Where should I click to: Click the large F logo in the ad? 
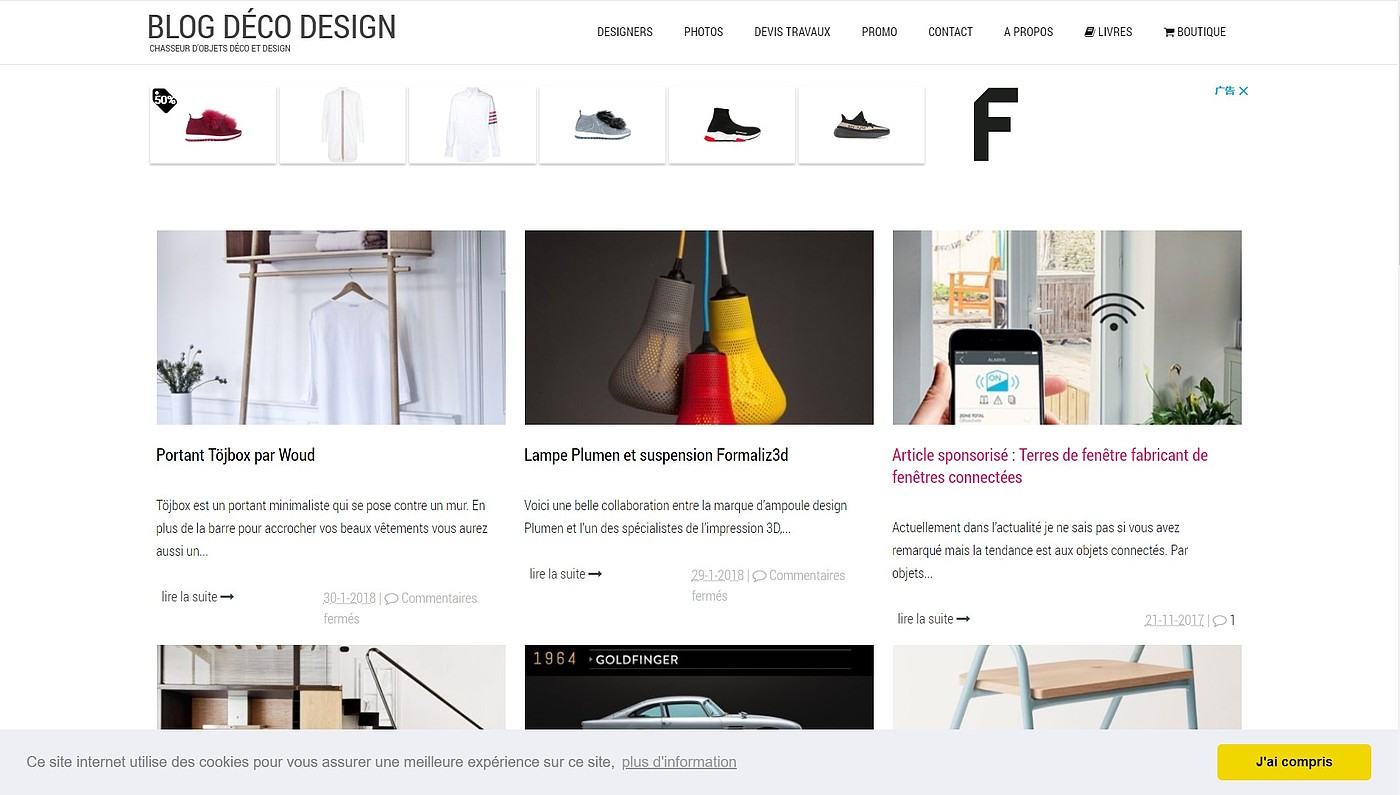tap(995, 124)
